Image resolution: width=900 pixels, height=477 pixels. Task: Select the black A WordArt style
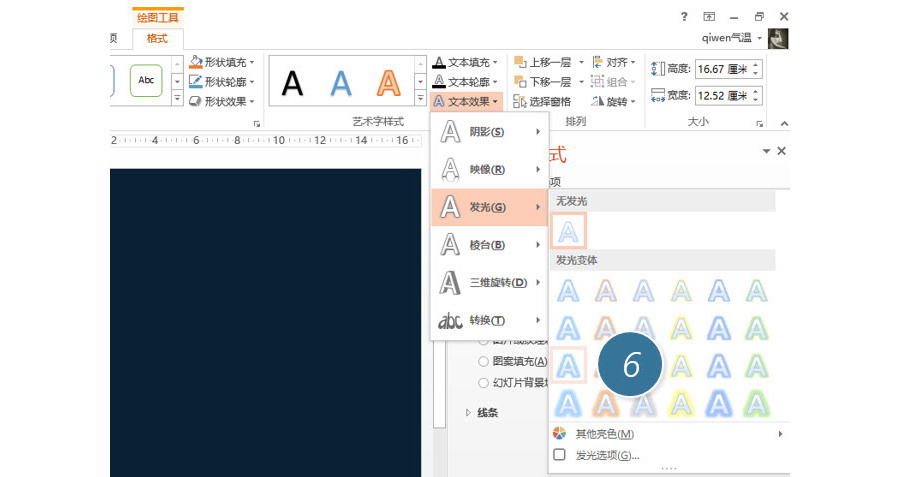[292, 83]
